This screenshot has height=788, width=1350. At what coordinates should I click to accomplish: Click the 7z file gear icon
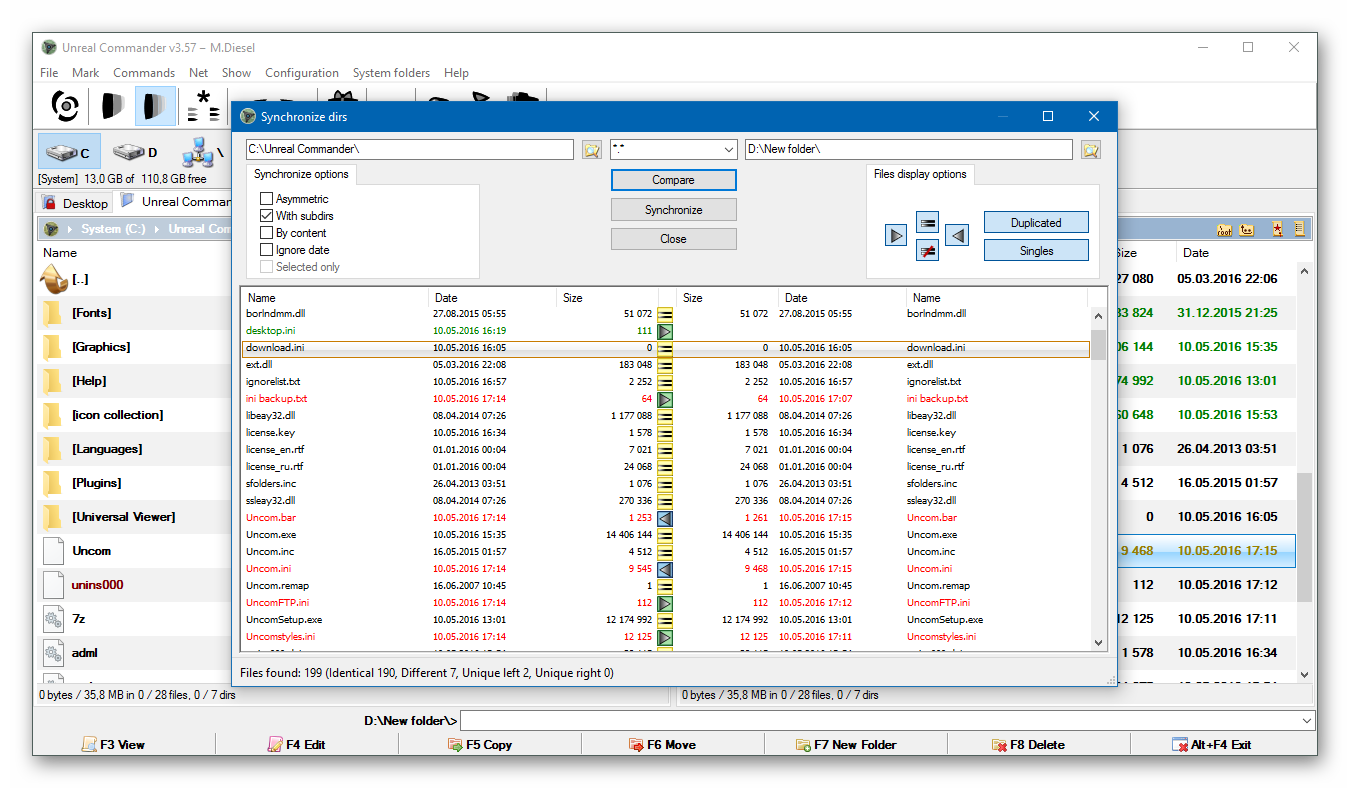53,619
